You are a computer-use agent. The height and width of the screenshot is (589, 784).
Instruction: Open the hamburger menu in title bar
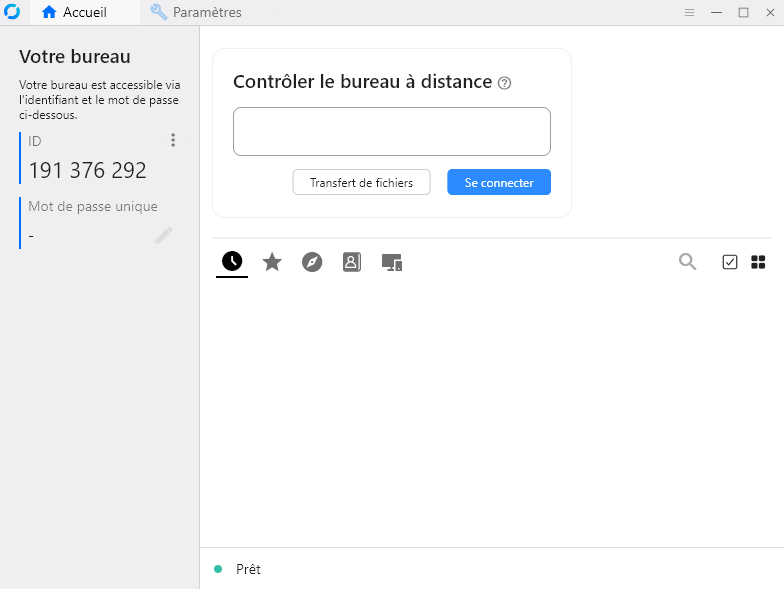click(690, 12)
